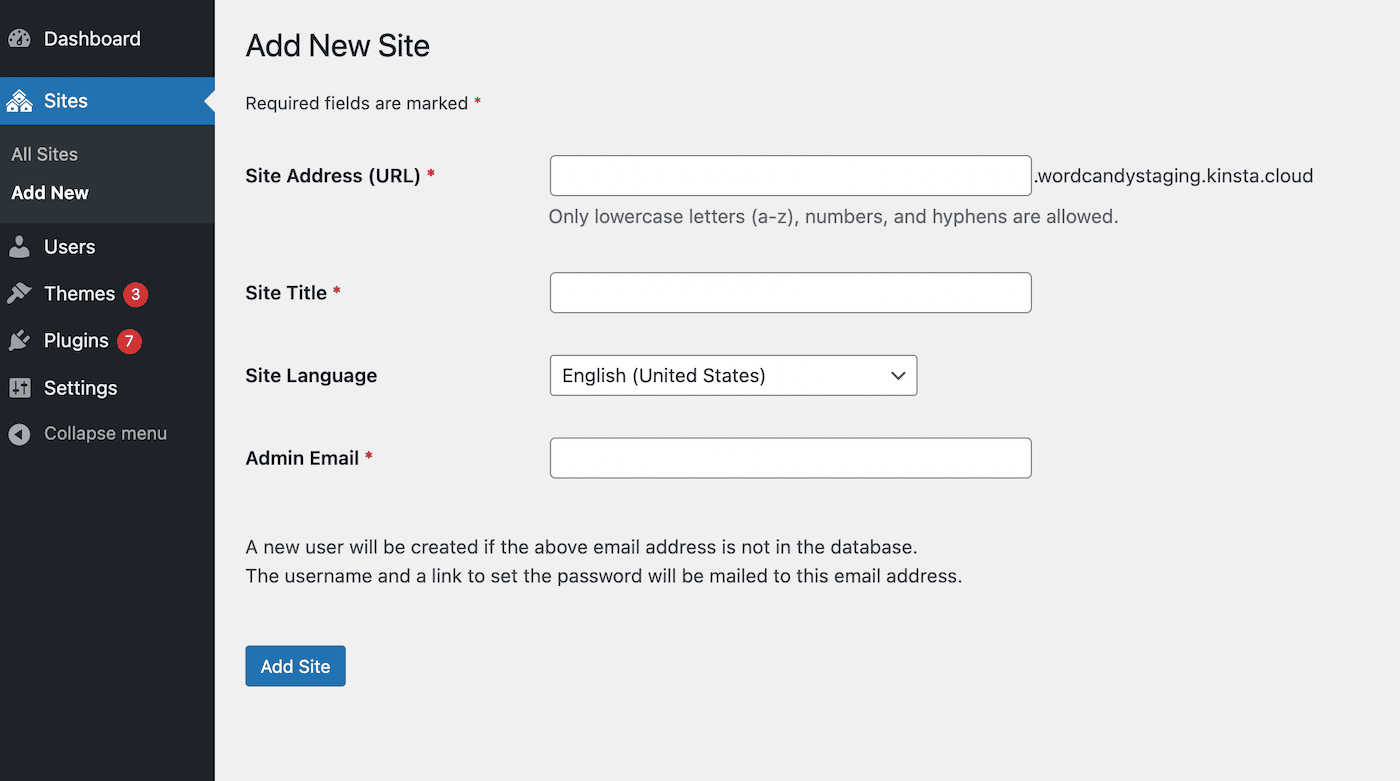Click the Sites houses icon
Screen dimensions: 1400x781
[19, 101]
